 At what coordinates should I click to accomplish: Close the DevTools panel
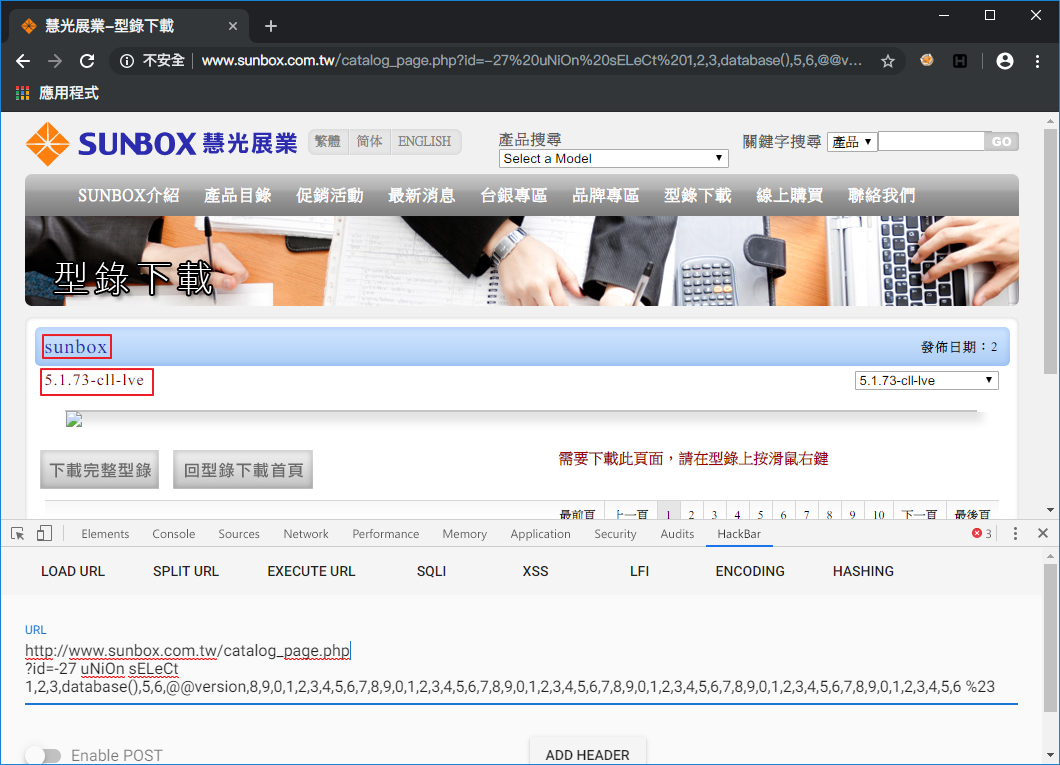[x=1043, y=534]
